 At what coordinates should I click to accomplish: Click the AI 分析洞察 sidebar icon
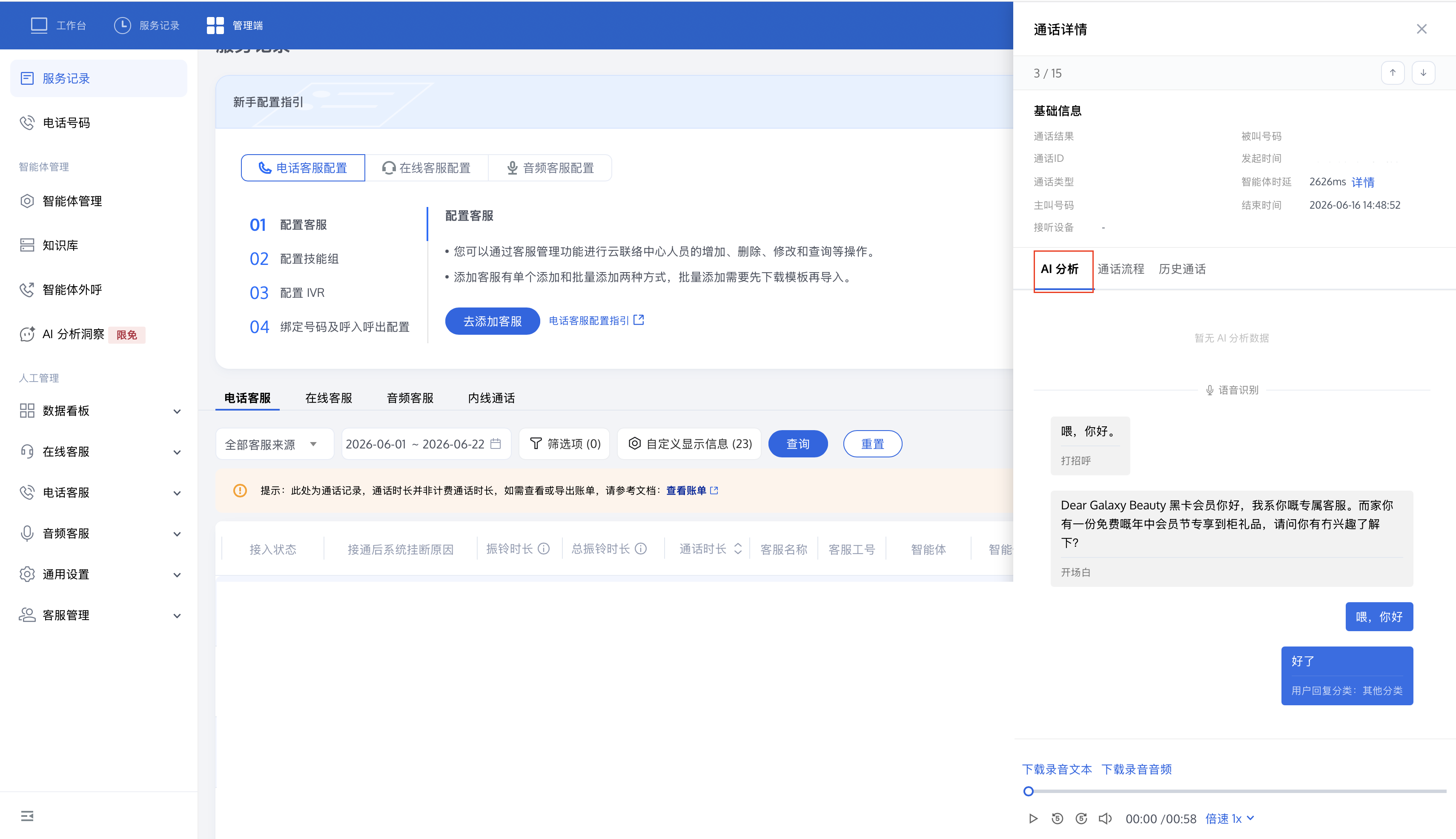[27, 334]
